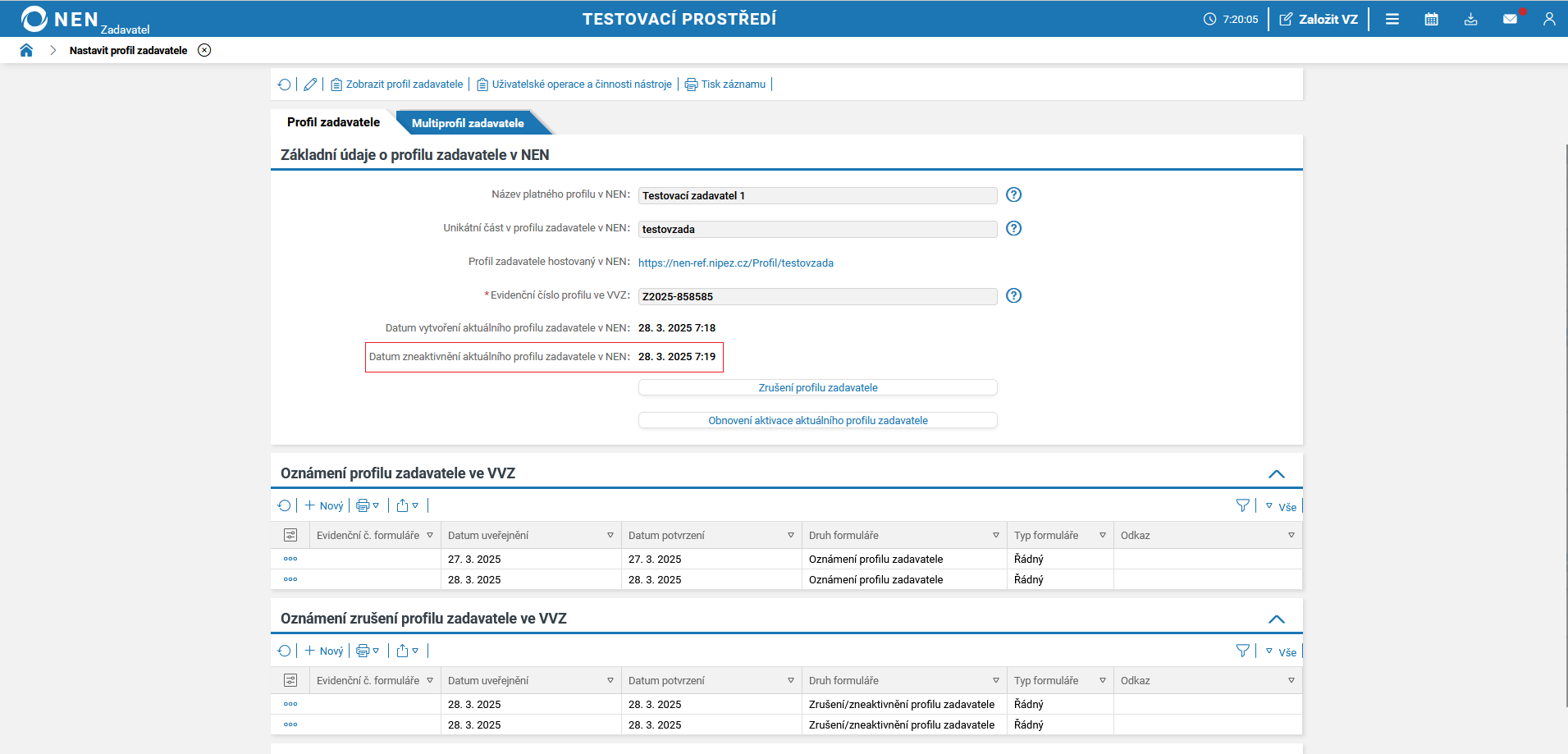Viewport: 1568px width, 754px height.
Task: Click help icon next to Evidenční číslo field
Action: click(1013, 295)
